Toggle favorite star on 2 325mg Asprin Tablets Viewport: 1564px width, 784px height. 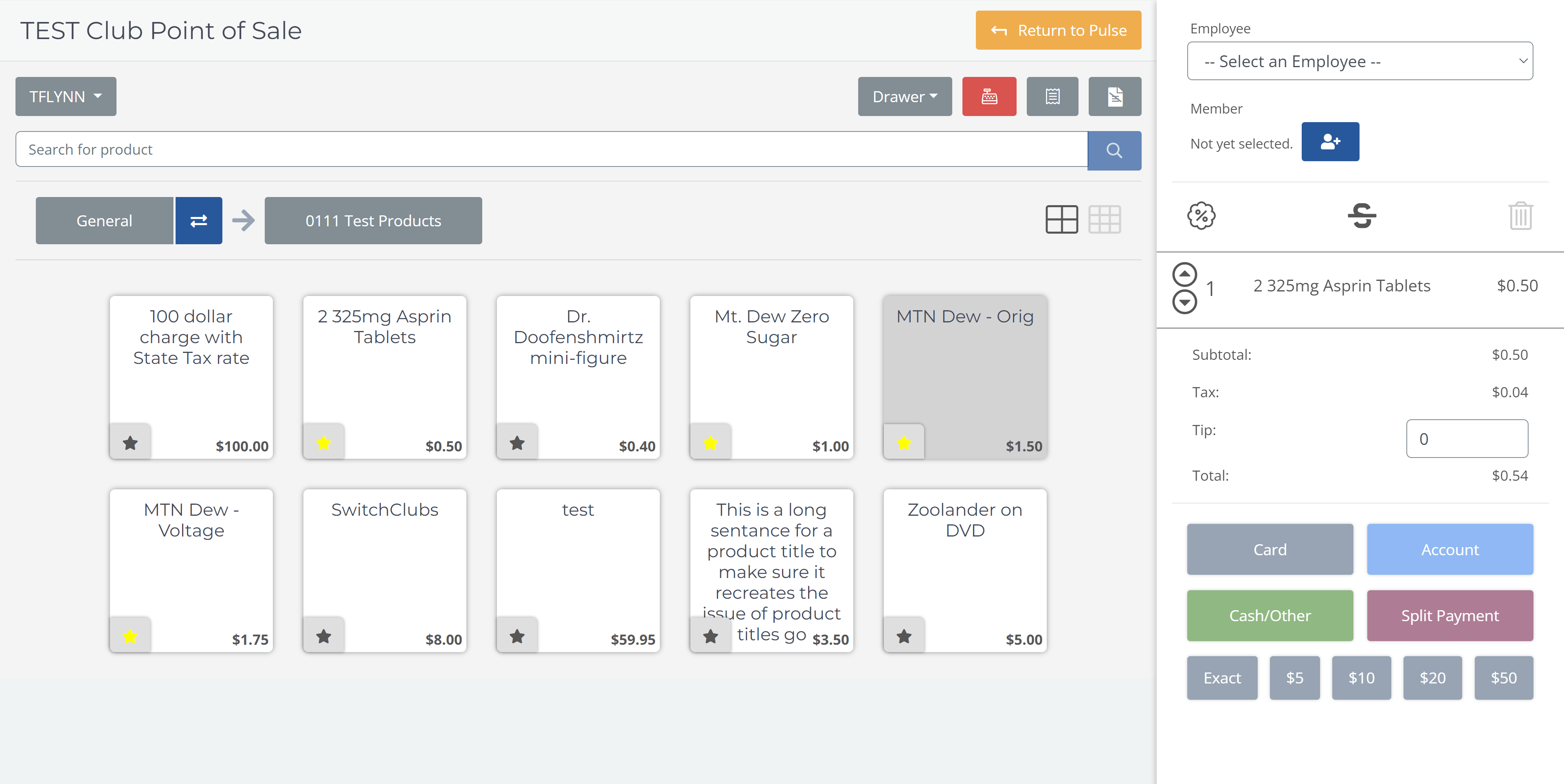(x=323, y=442)
